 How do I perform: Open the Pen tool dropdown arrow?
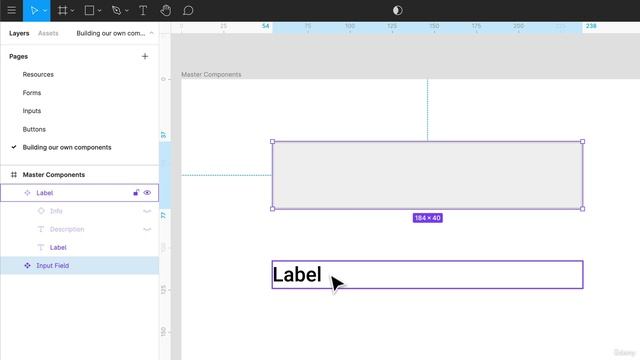127,11
